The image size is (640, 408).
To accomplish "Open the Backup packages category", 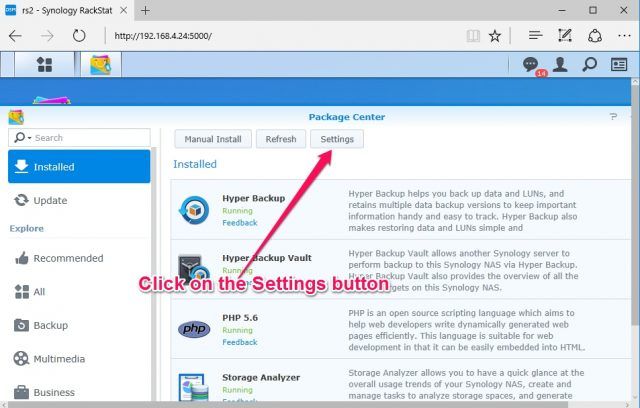I will (x=79, y=325).
